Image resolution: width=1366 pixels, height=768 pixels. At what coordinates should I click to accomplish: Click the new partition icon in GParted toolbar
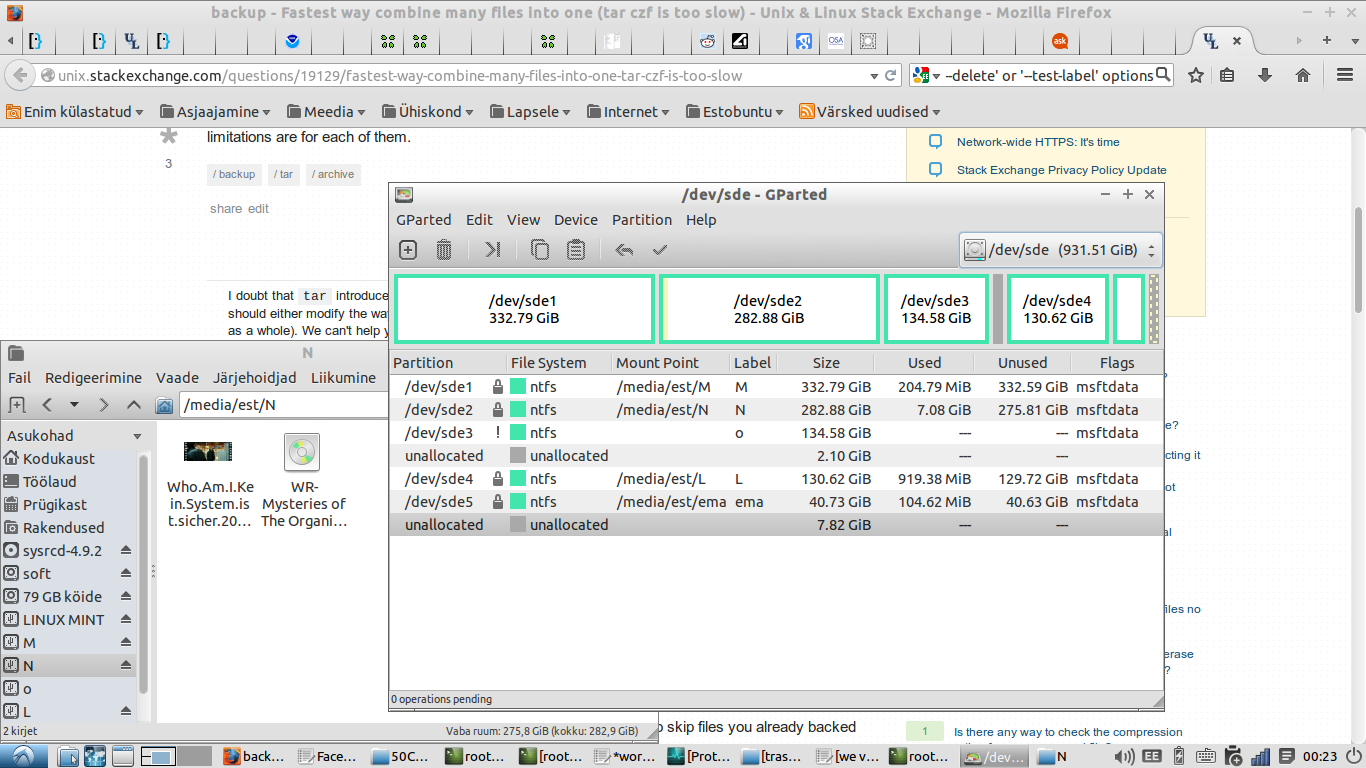click(408, 250)
